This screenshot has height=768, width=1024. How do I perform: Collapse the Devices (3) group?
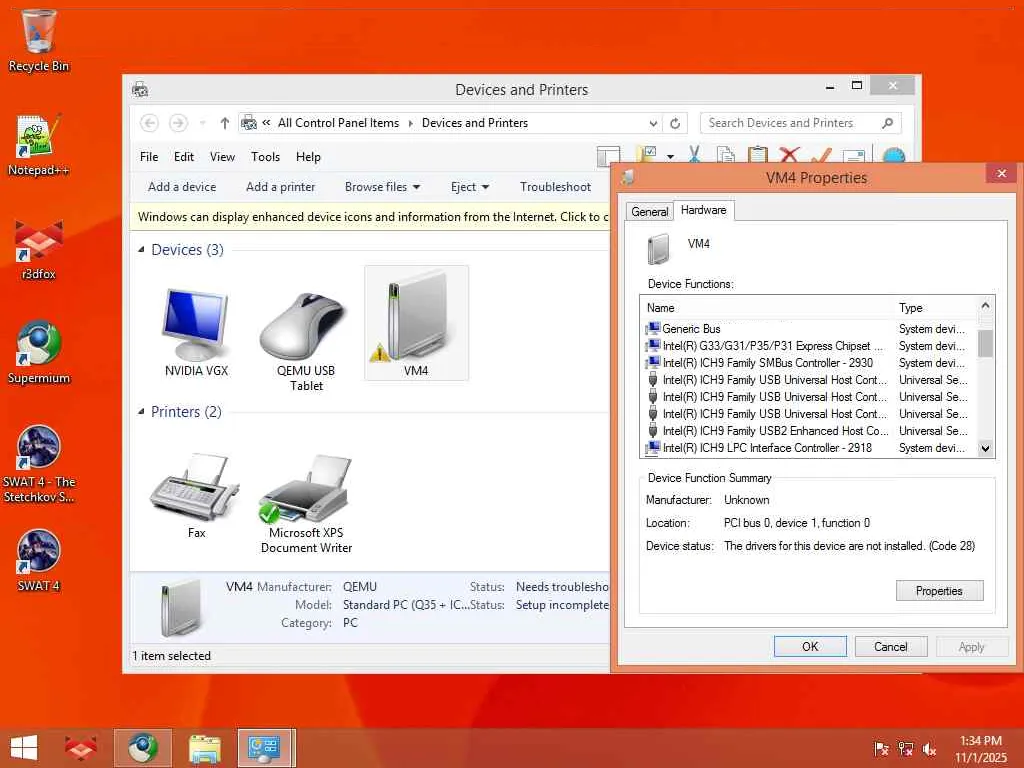coord(142,249)
